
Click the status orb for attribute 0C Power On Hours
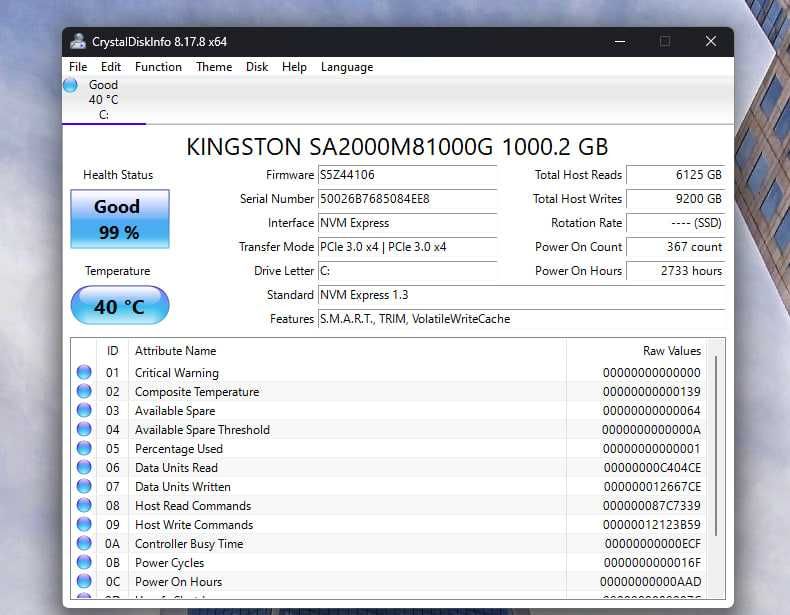click(x=84, y=581)
